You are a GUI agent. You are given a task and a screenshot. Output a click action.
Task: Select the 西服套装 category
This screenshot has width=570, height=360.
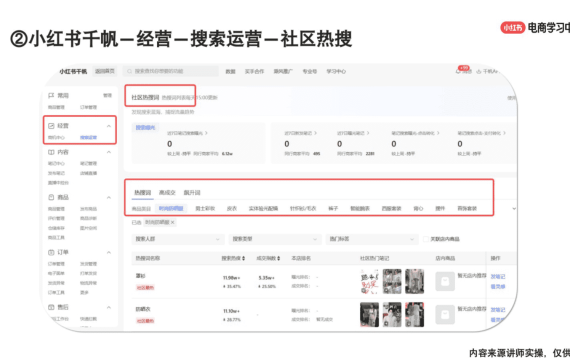tap(392, 208)
